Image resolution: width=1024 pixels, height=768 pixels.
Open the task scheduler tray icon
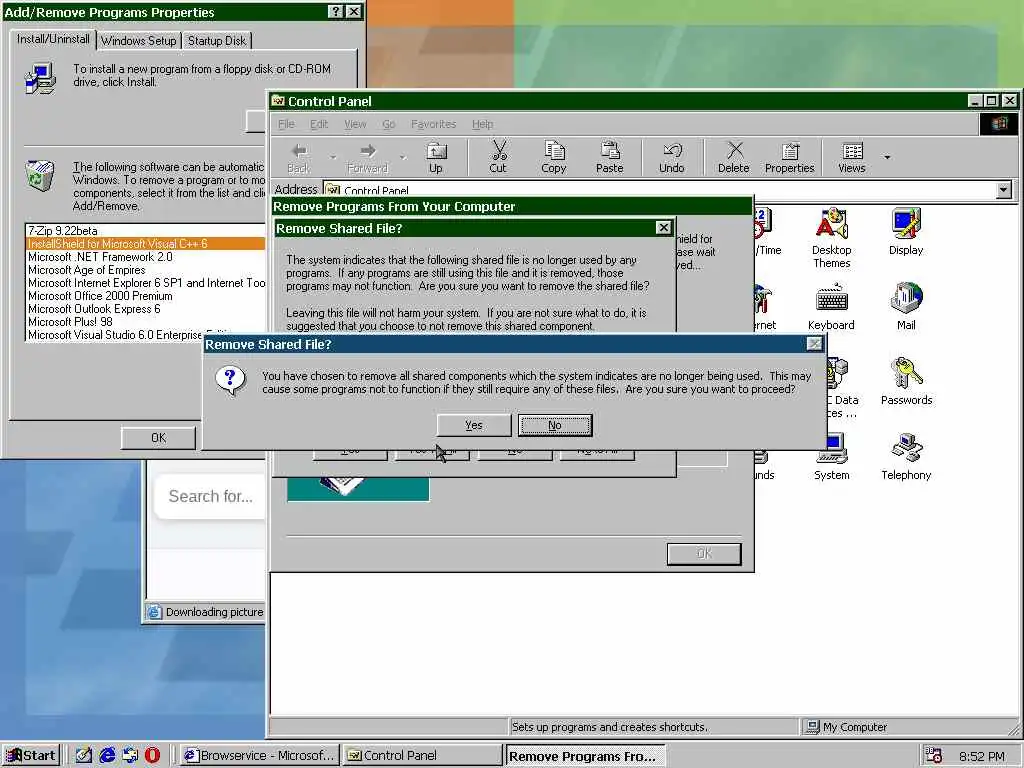pyautogui.click(x=934, y=756)
